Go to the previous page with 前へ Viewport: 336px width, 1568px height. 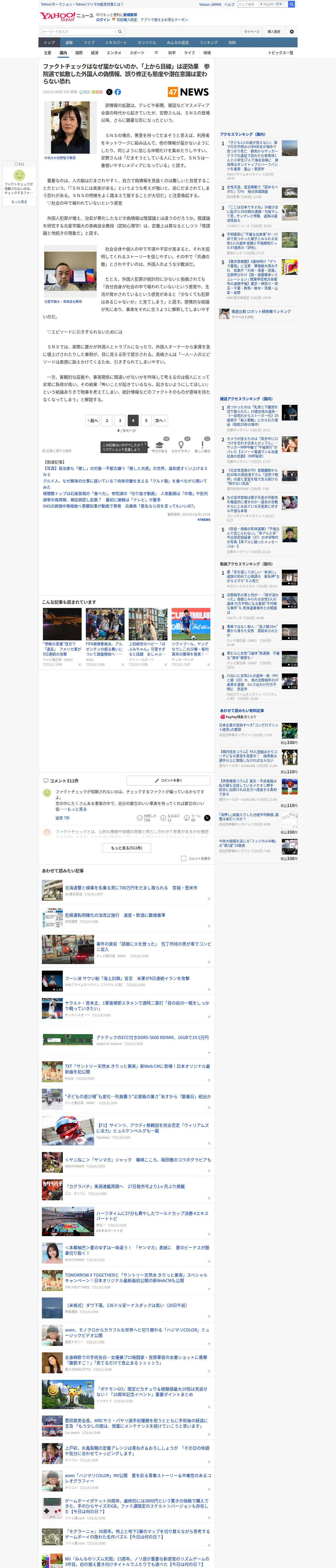(x=93, y=420)
